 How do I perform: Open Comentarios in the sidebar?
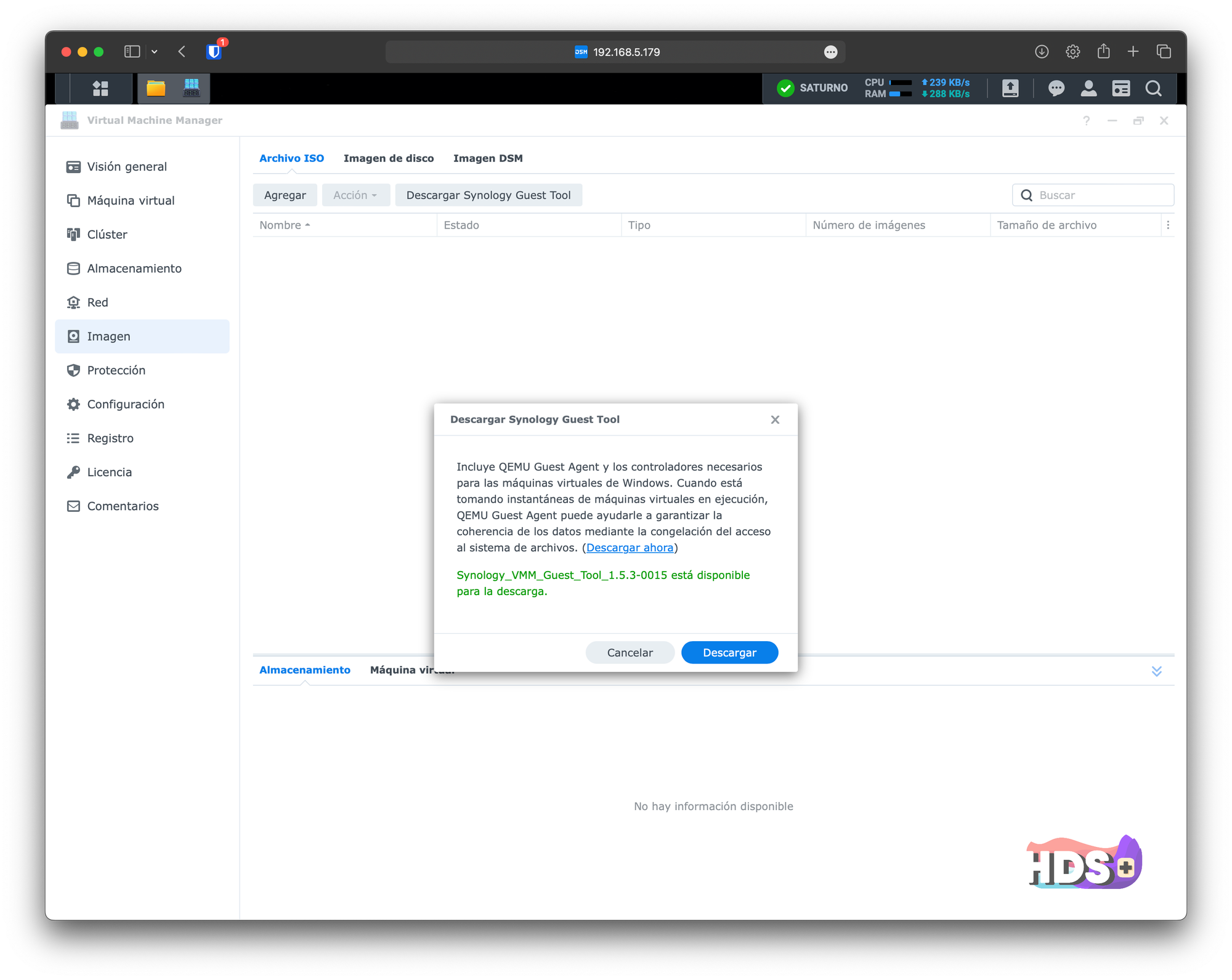pos(142,506)
